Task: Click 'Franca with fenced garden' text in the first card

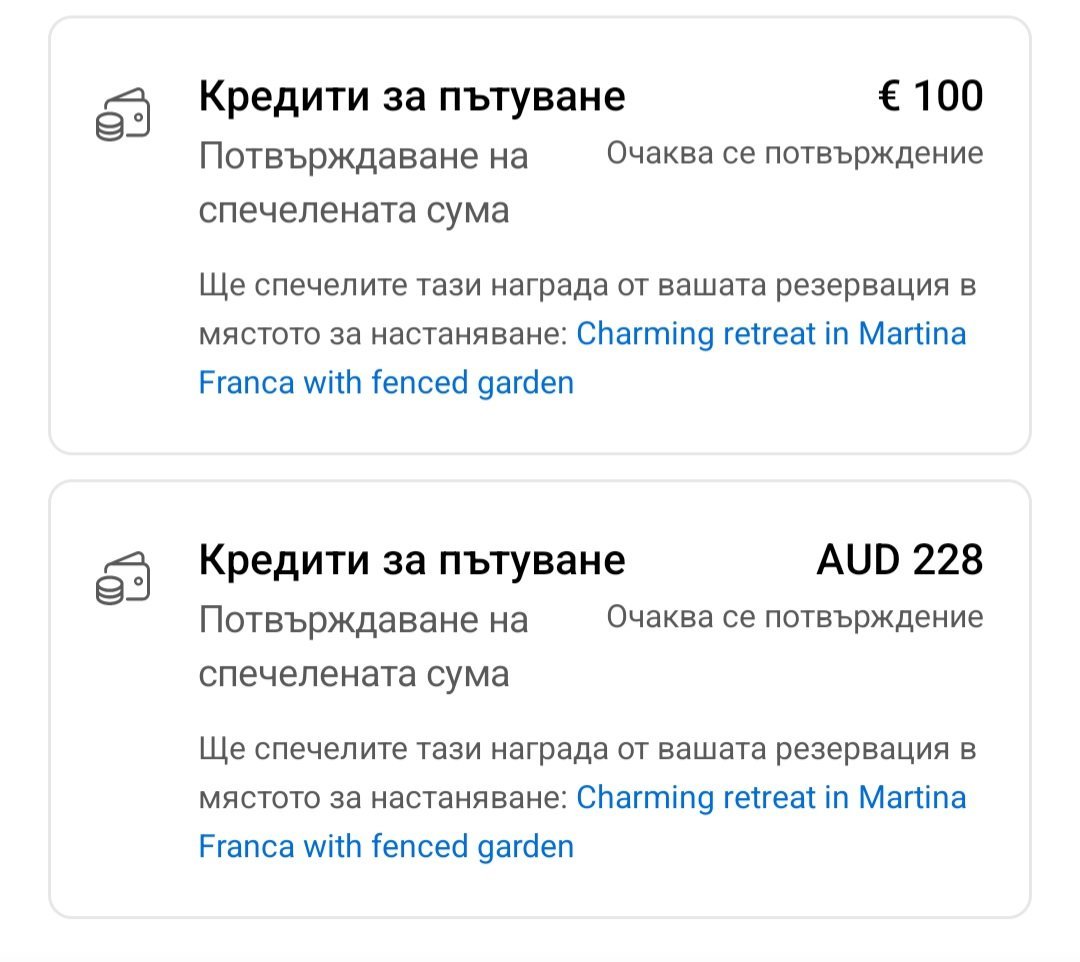Action: [x=386, y=383]
